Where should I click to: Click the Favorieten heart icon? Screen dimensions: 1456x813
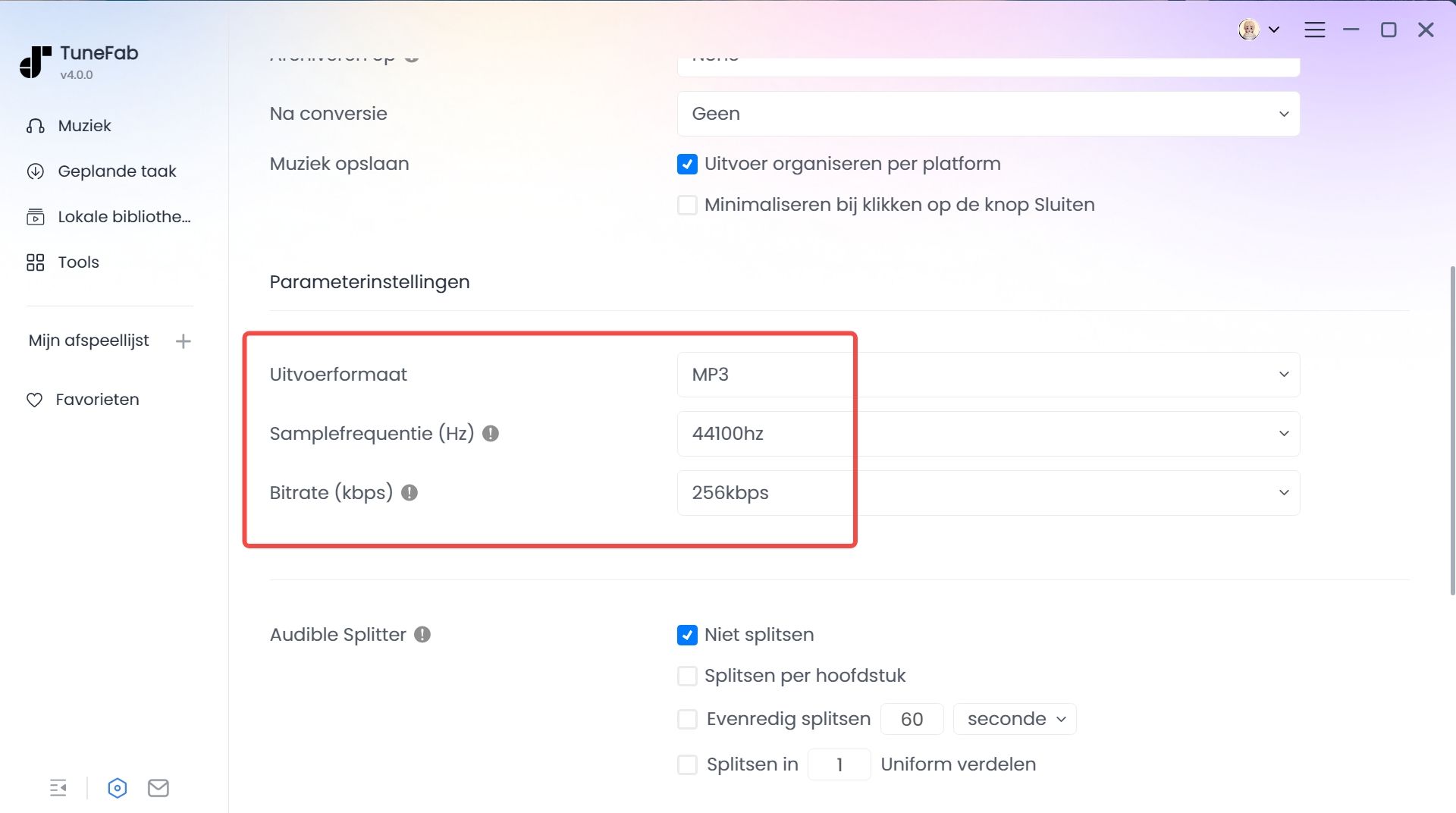(x=36, y=399)
